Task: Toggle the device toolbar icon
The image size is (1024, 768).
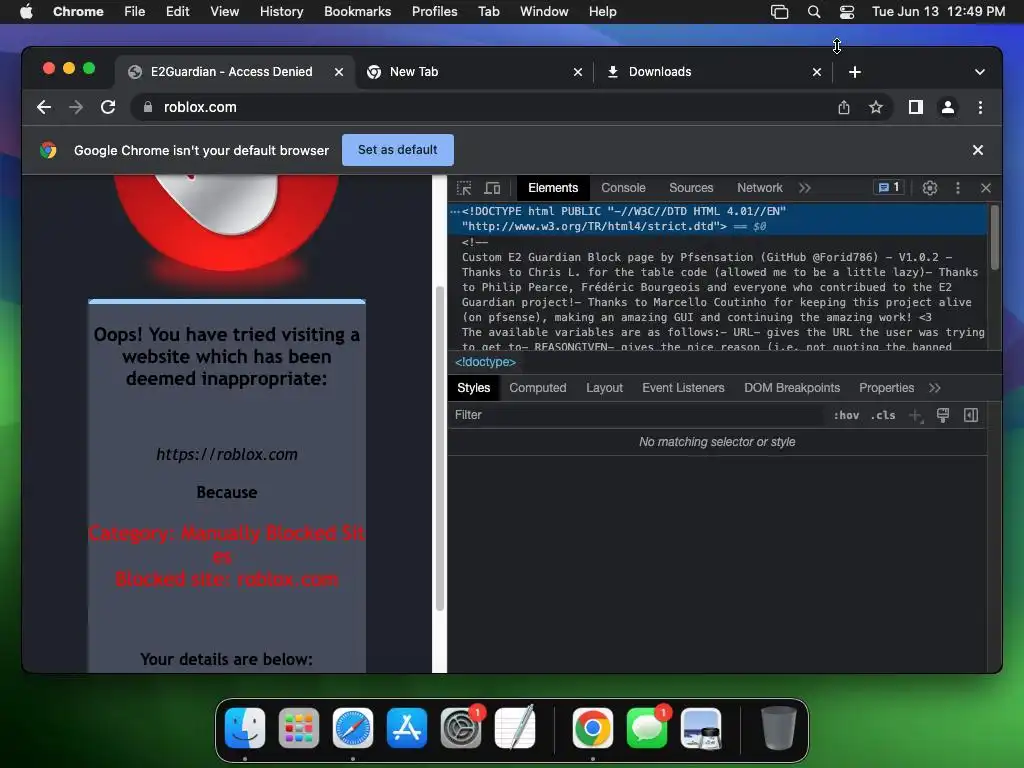Action: pos(492,188)
